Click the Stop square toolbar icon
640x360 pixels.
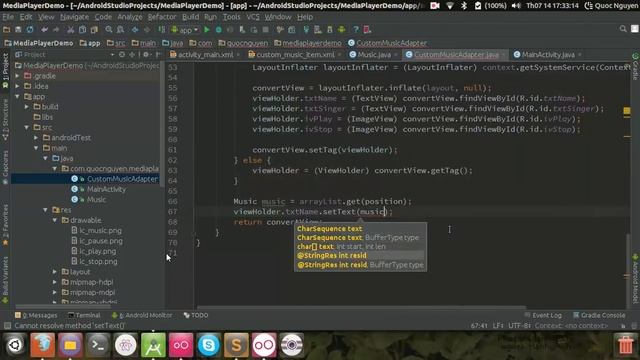point(266,30)
